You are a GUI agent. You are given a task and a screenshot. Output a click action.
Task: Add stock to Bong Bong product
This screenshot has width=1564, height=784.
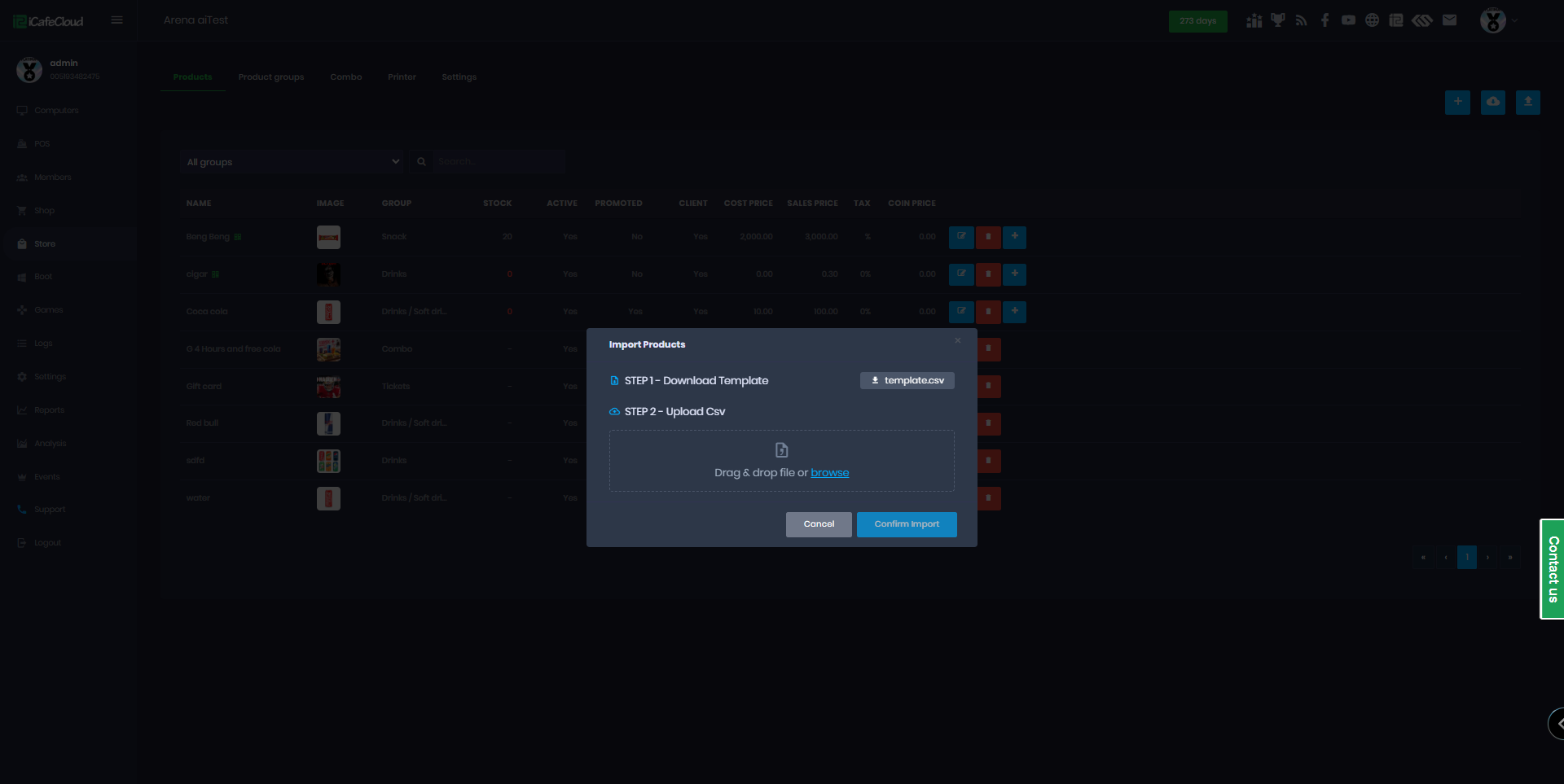pyautogui.click(x=1015, y=237)
